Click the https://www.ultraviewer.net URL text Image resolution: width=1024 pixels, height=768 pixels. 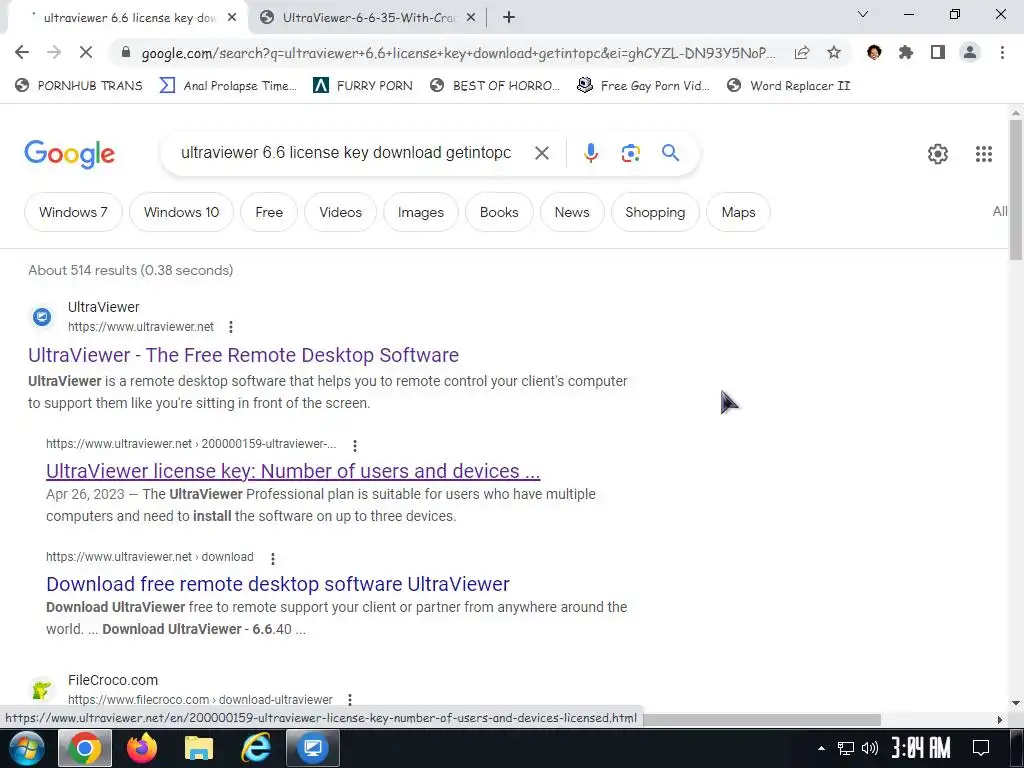141,327
